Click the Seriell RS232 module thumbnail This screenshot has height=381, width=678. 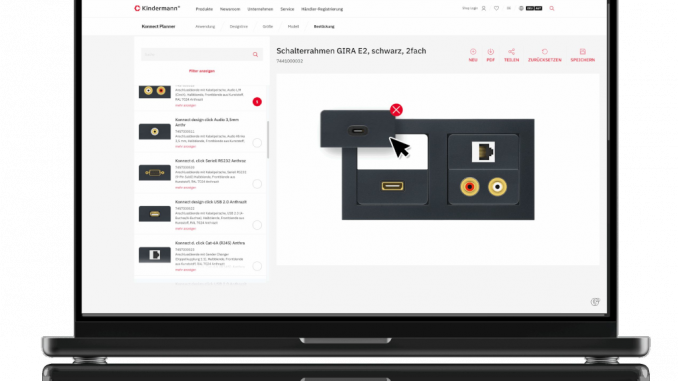pyautogui.click(x=154, y=173)
